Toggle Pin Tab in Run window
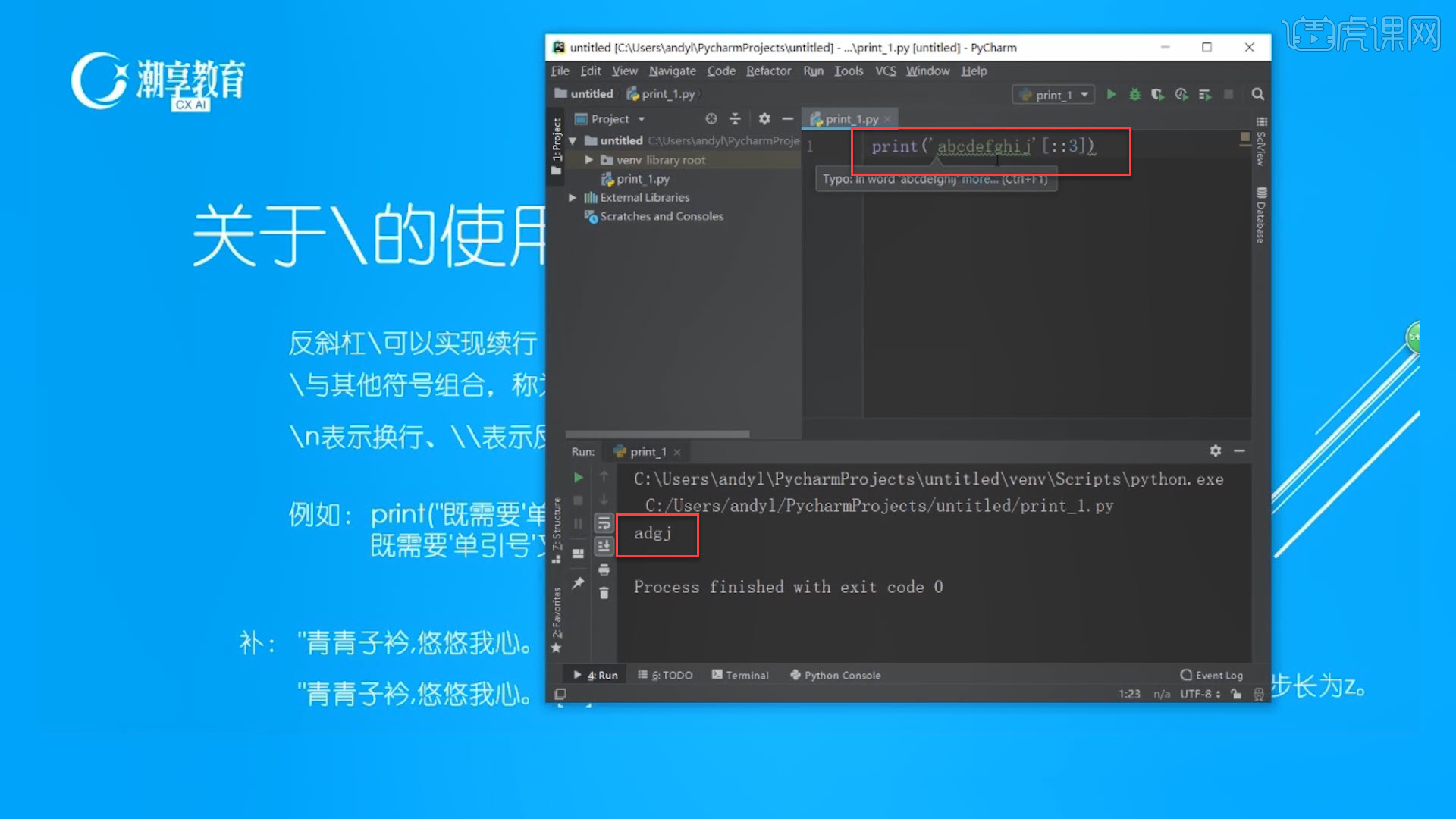 pos(578,582)
